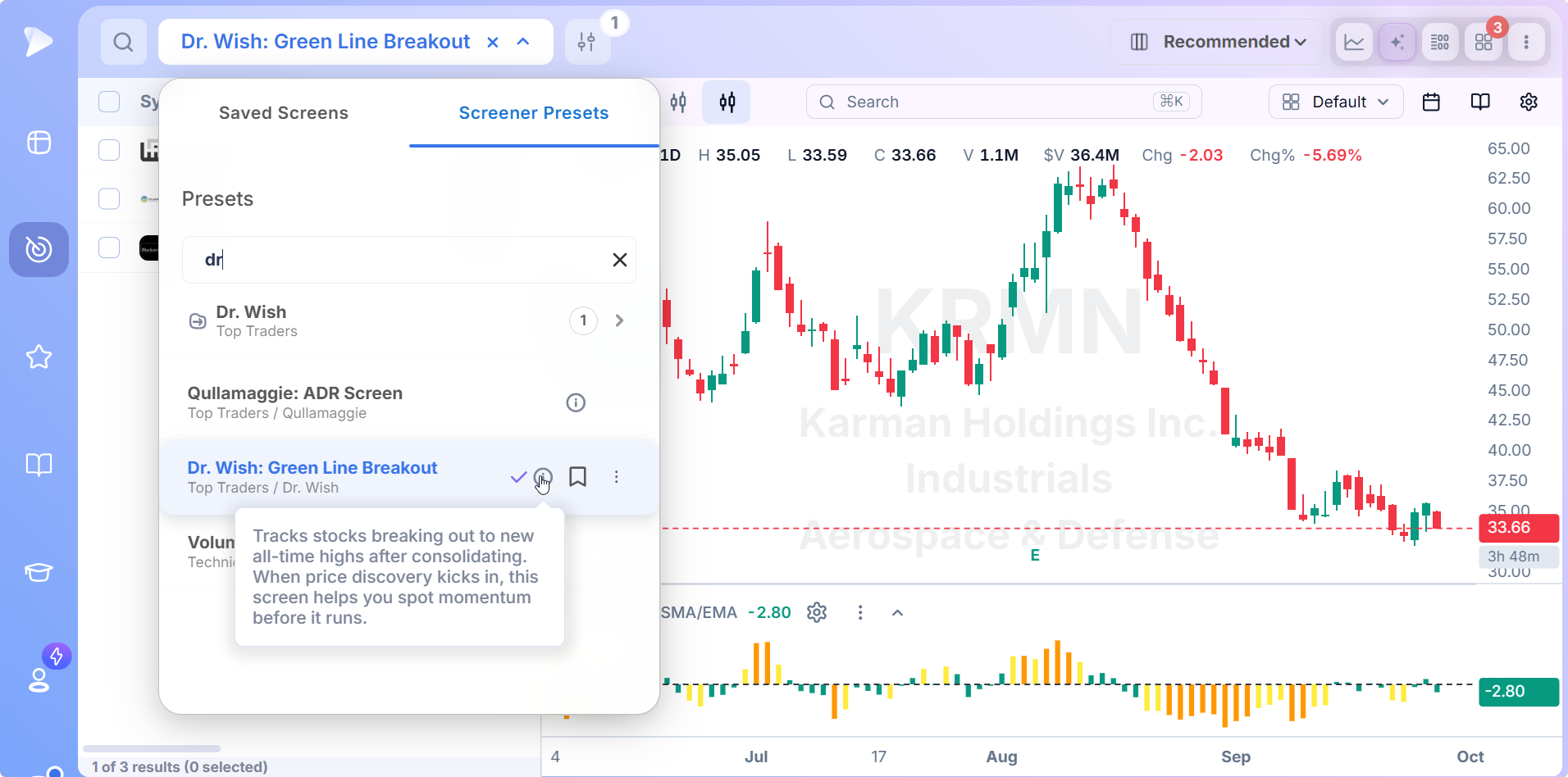Toggle the highlighted candlestick chart type
Viewport: 1568px width, 777px height.
coord(727,102)
